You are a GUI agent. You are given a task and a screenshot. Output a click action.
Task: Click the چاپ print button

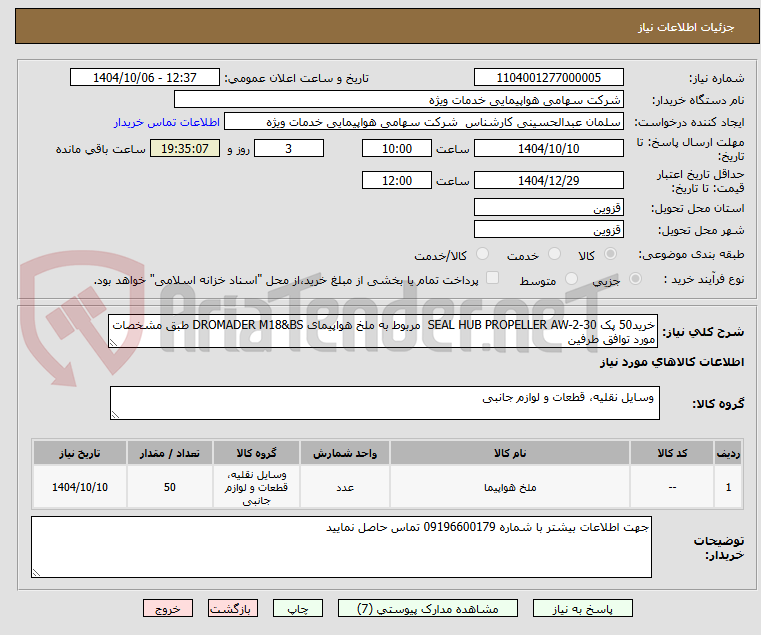click(298, 608)
